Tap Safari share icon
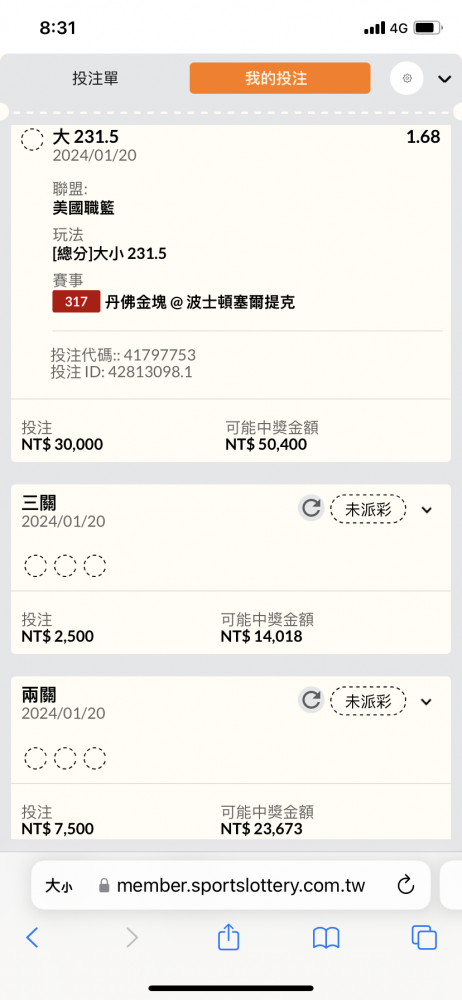Image resolution: width=462 pixels, height=1000 pixels. 228,938
